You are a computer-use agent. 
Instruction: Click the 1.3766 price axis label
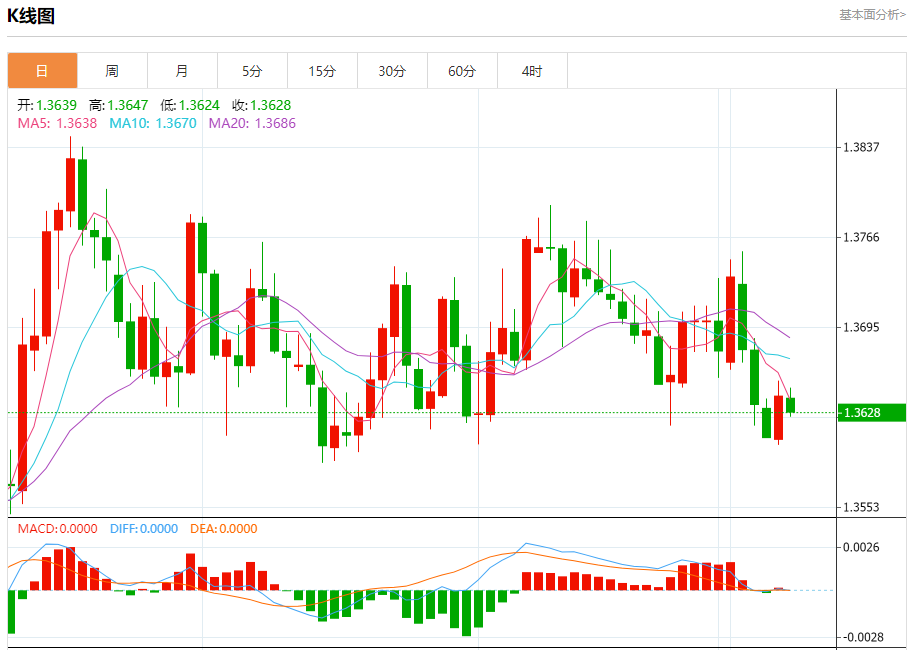click(861, 237)
